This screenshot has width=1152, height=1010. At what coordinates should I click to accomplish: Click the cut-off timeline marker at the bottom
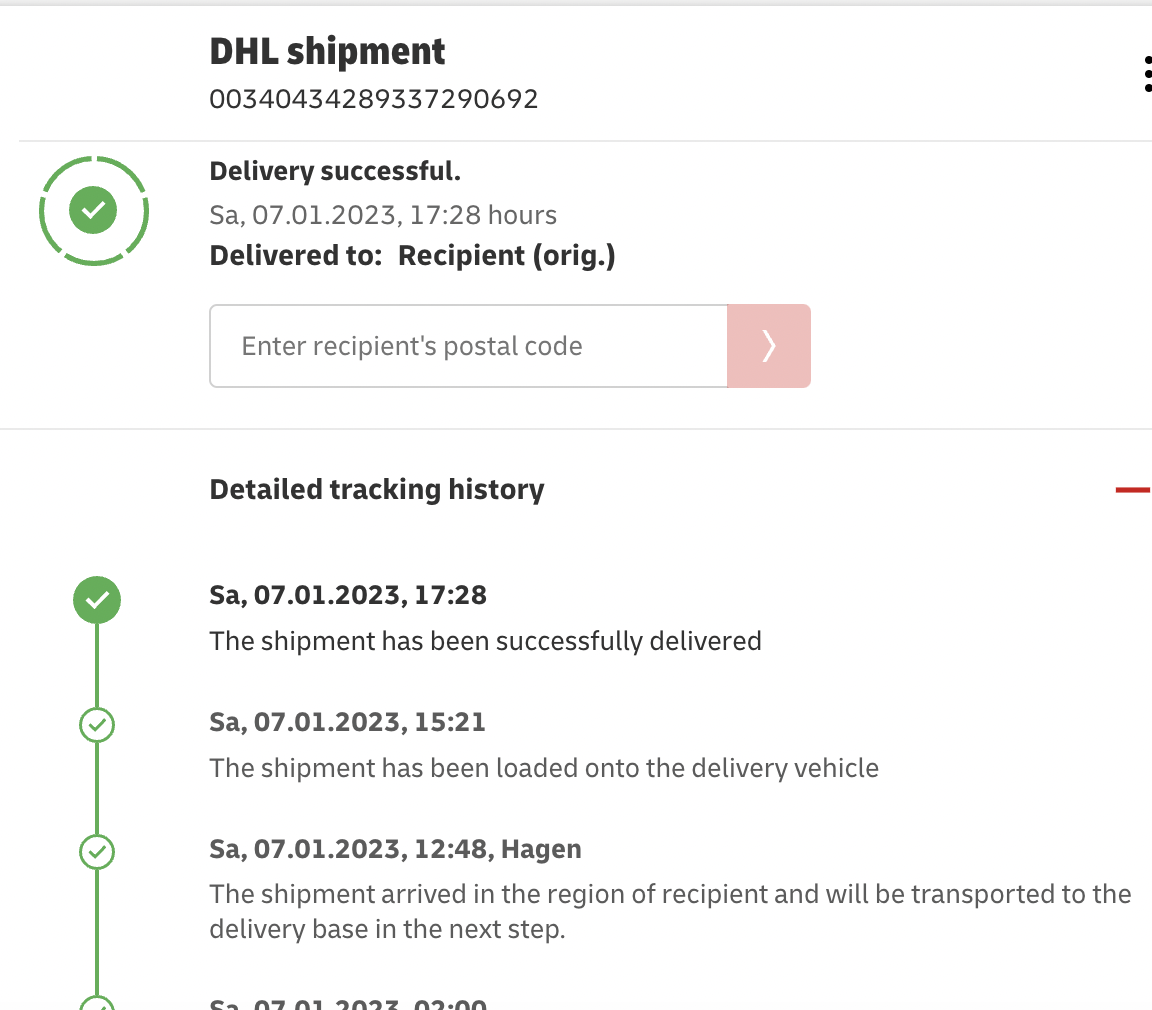tap(97, 1003)
